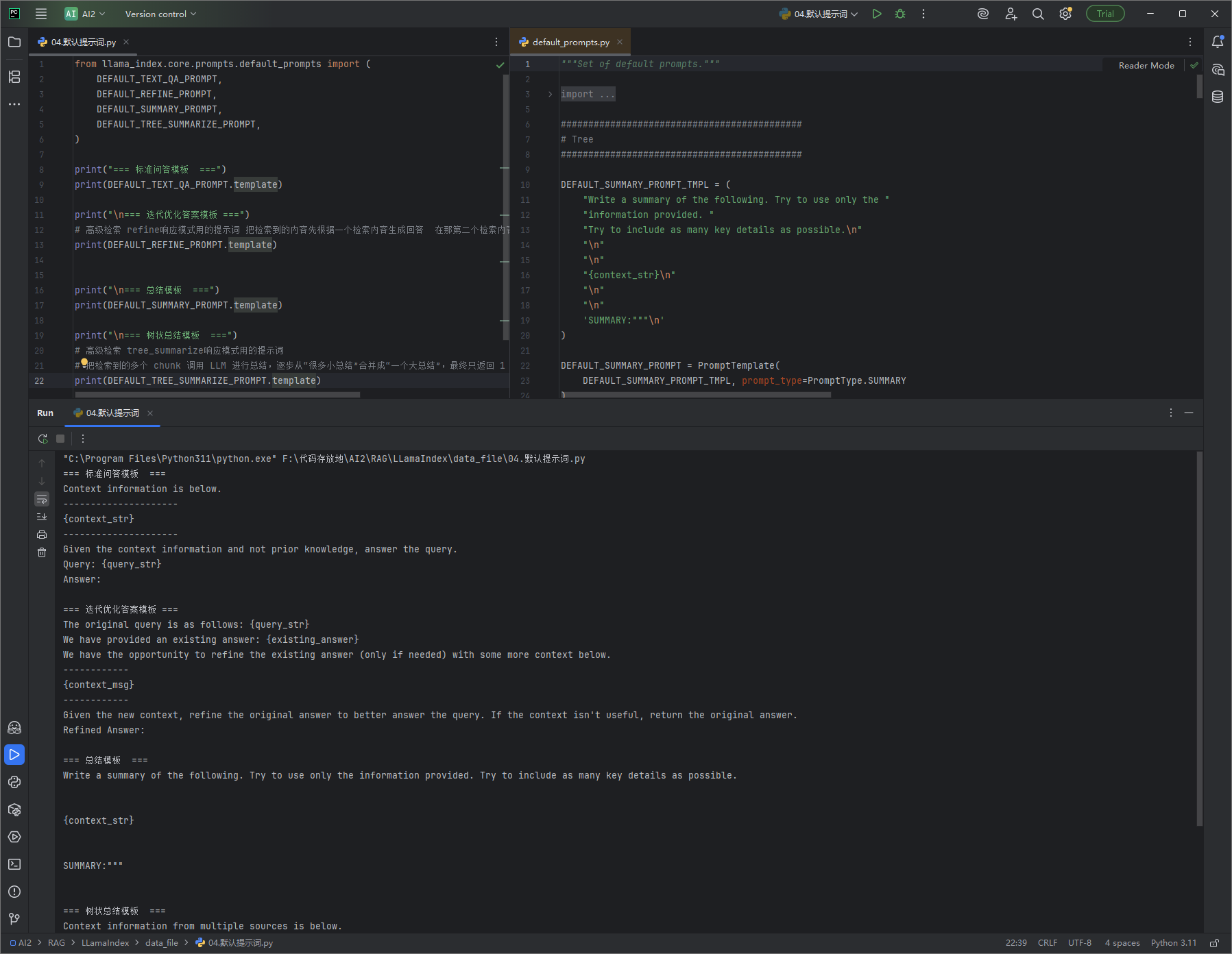This screenshot has height=954, width=1232.
Task: Select Python 3.11 interpreter
Action: 1174,943
